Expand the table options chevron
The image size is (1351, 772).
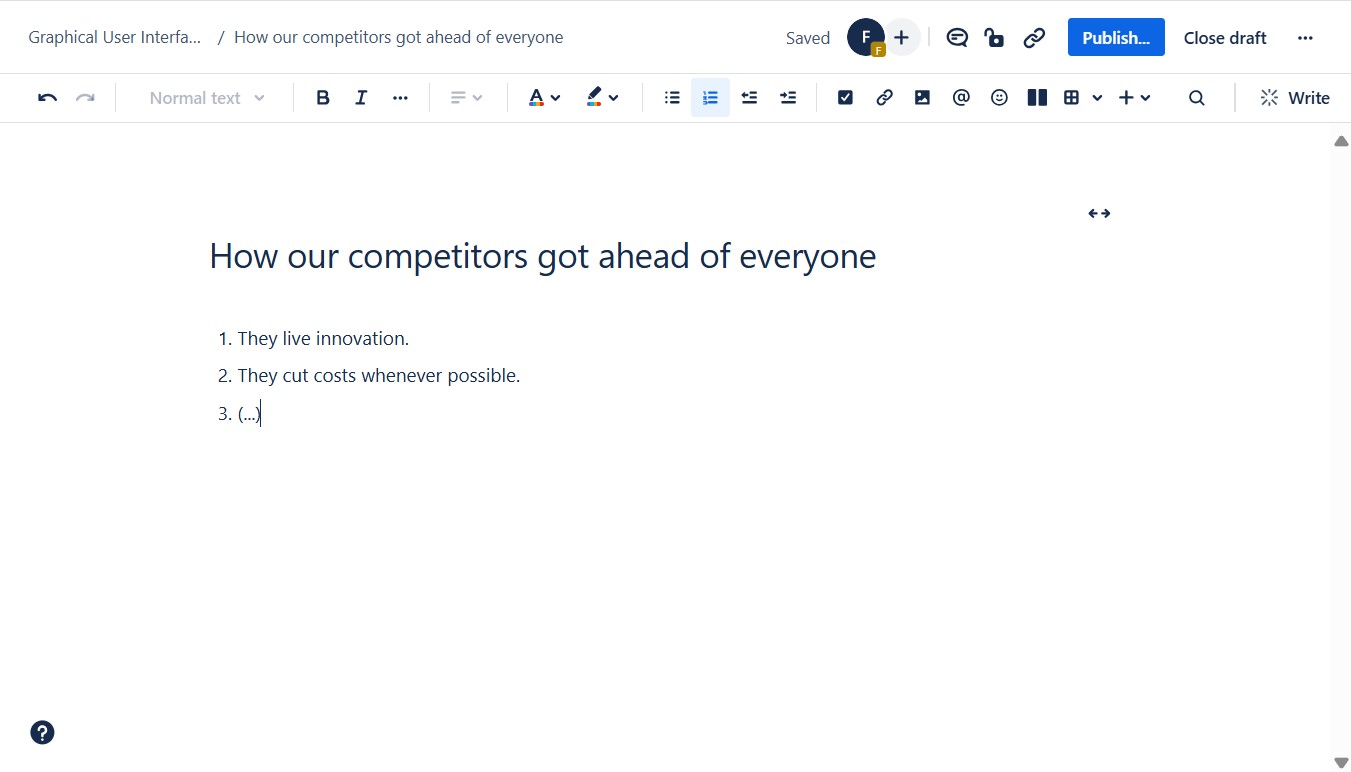tap(1097, 98)
